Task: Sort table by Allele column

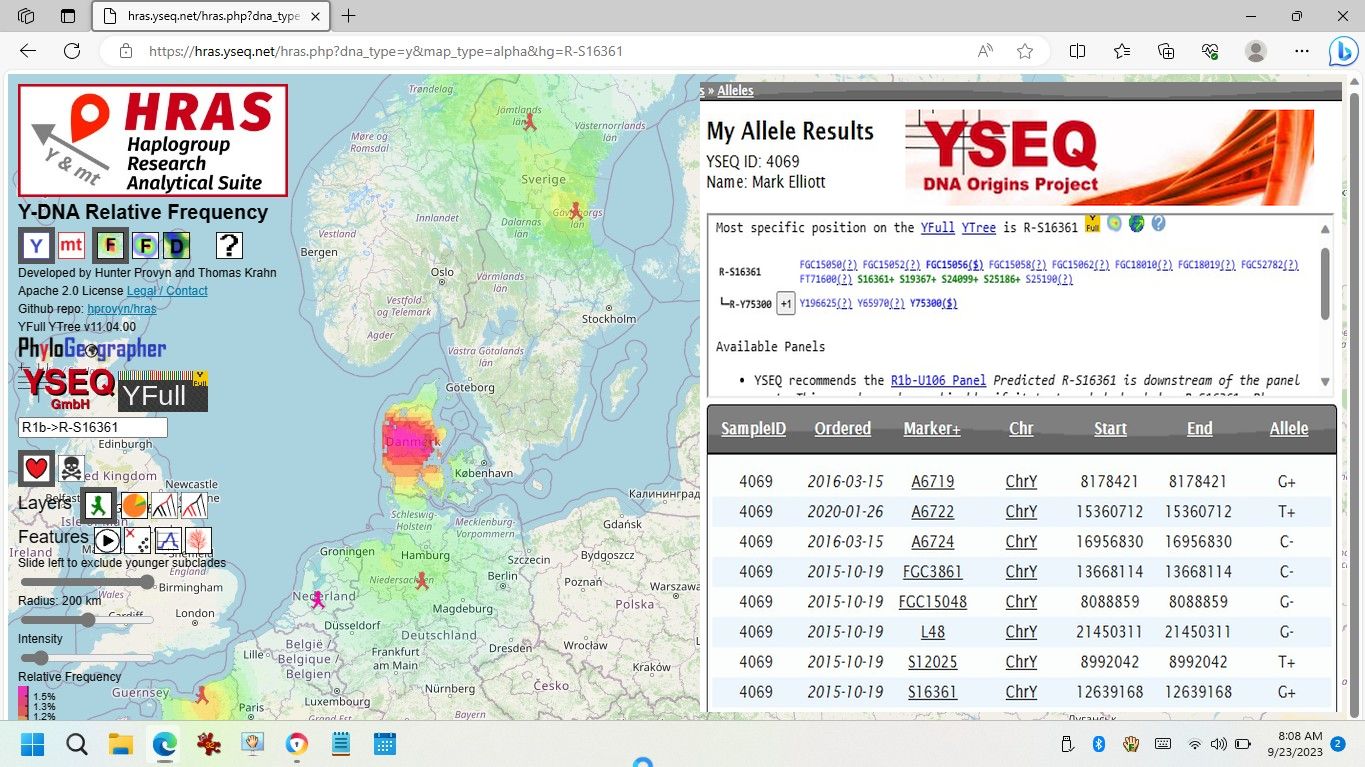Action: 1289,428
